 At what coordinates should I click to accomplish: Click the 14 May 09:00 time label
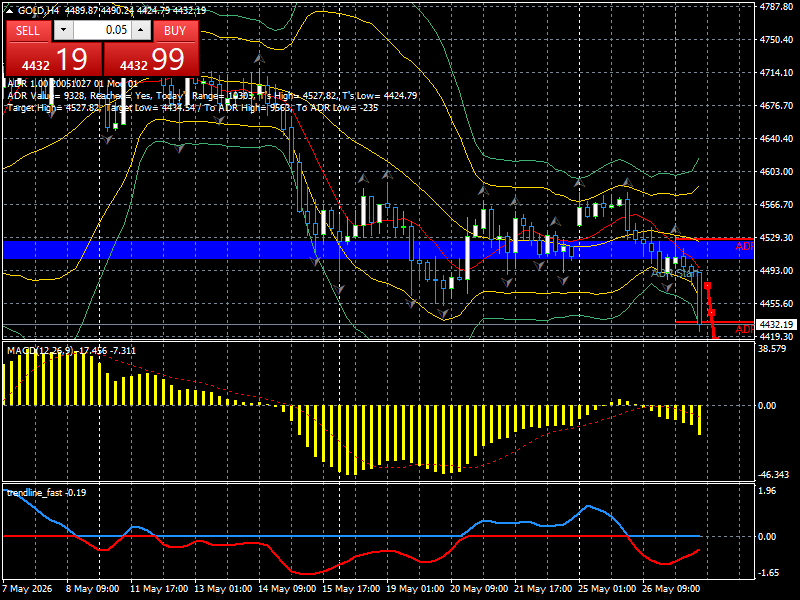tap(287, 589)
